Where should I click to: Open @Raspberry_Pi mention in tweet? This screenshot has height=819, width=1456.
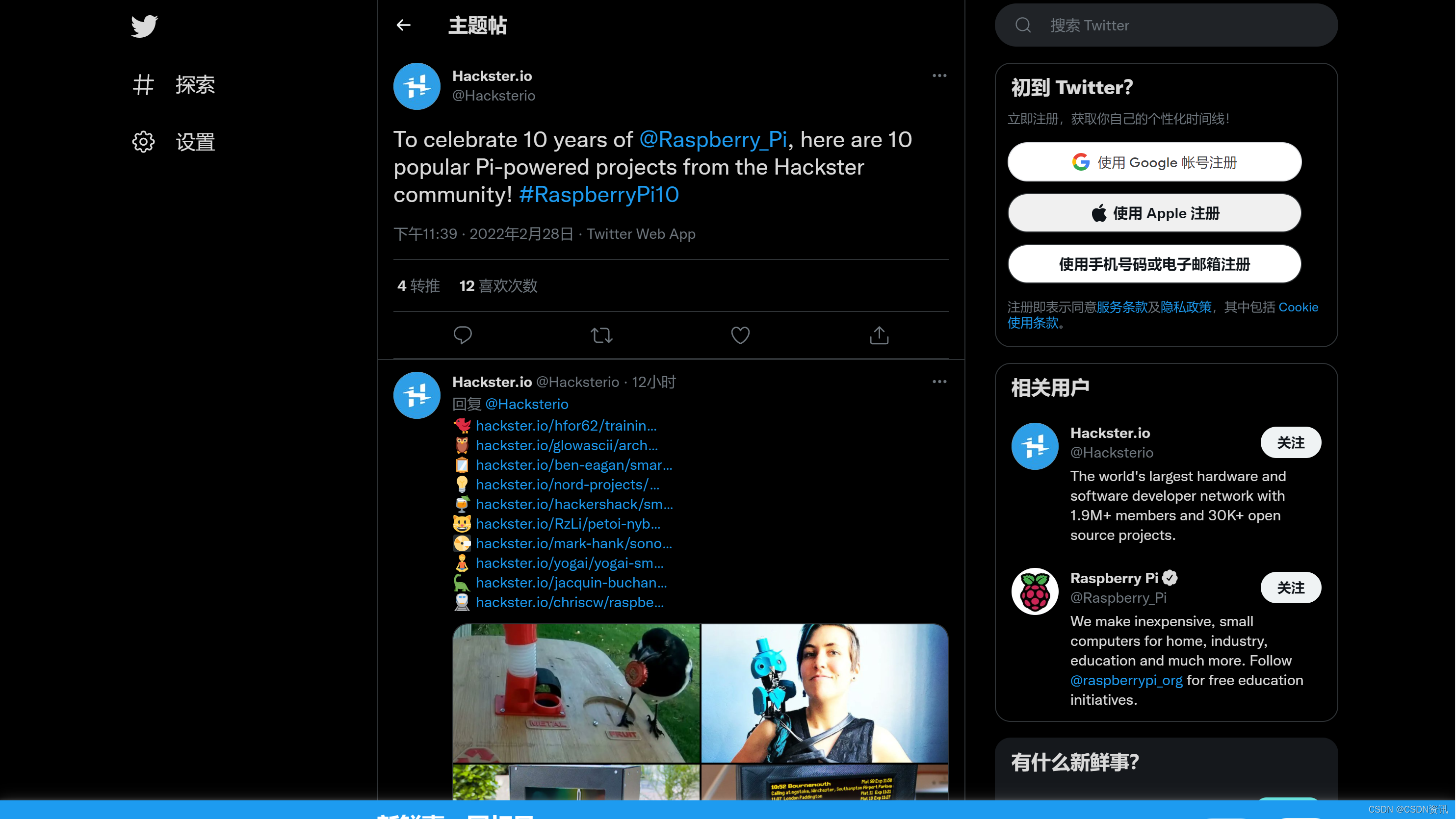[713, 140]
